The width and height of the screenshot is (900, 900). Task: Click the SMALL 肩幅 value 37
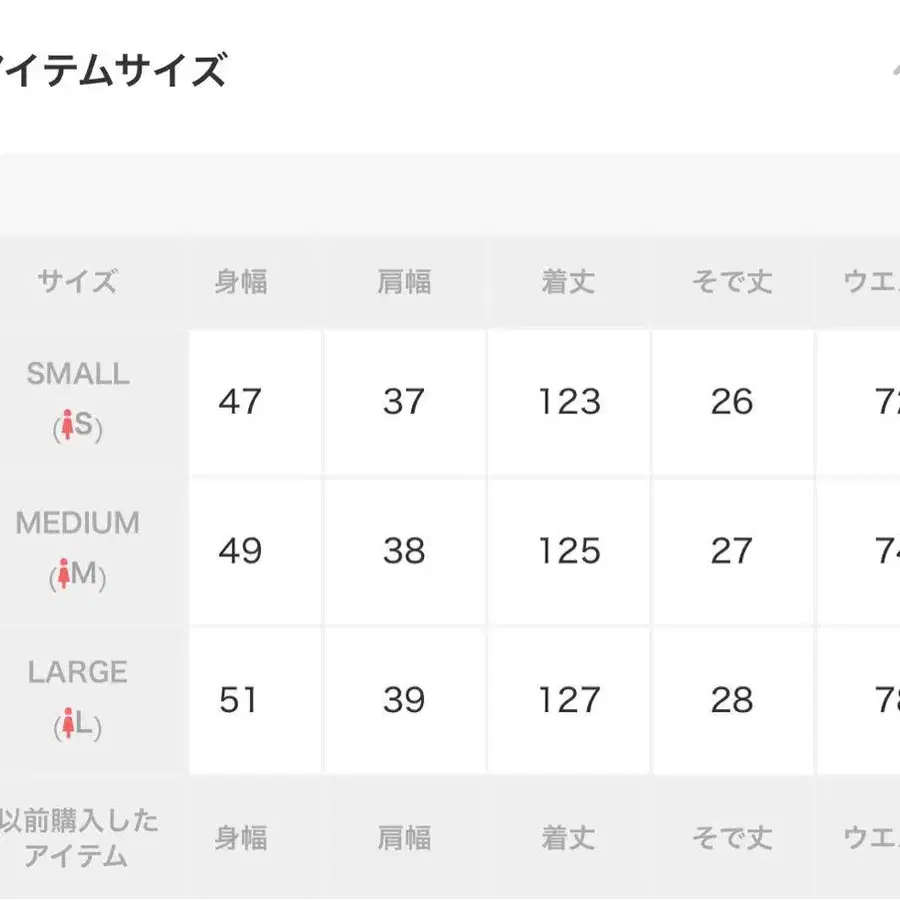coord(404,401)
